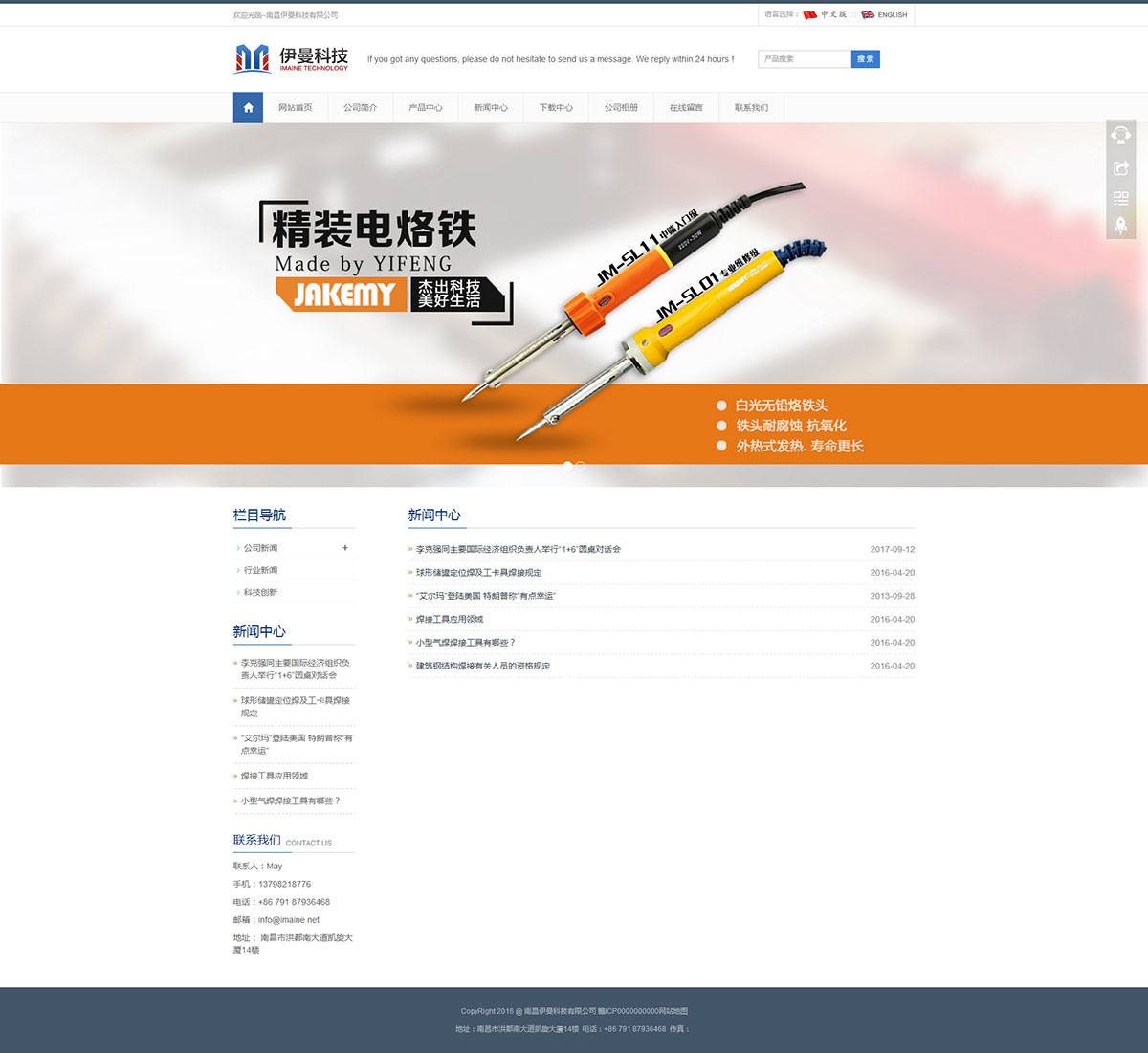This screenshot has height=1053, width=1148.
Task: Show the QR code via floating sidebar icon
Action: [x=1120, y=198]
